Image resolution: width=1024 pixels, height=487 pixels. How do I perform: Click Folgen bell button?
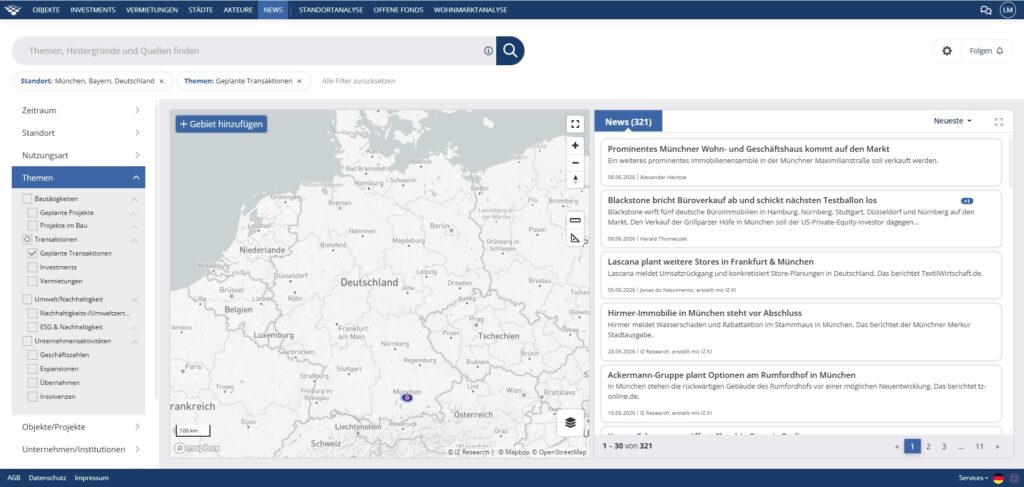986,51
